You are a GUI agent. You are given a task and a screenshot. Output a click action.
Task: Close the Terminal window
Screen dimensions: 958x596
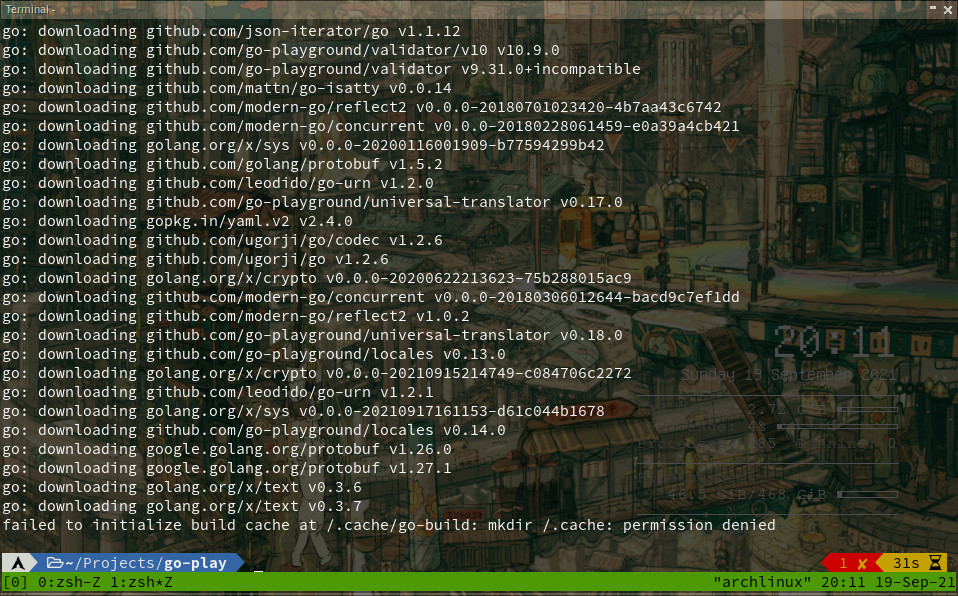click(x=948, y=8)
